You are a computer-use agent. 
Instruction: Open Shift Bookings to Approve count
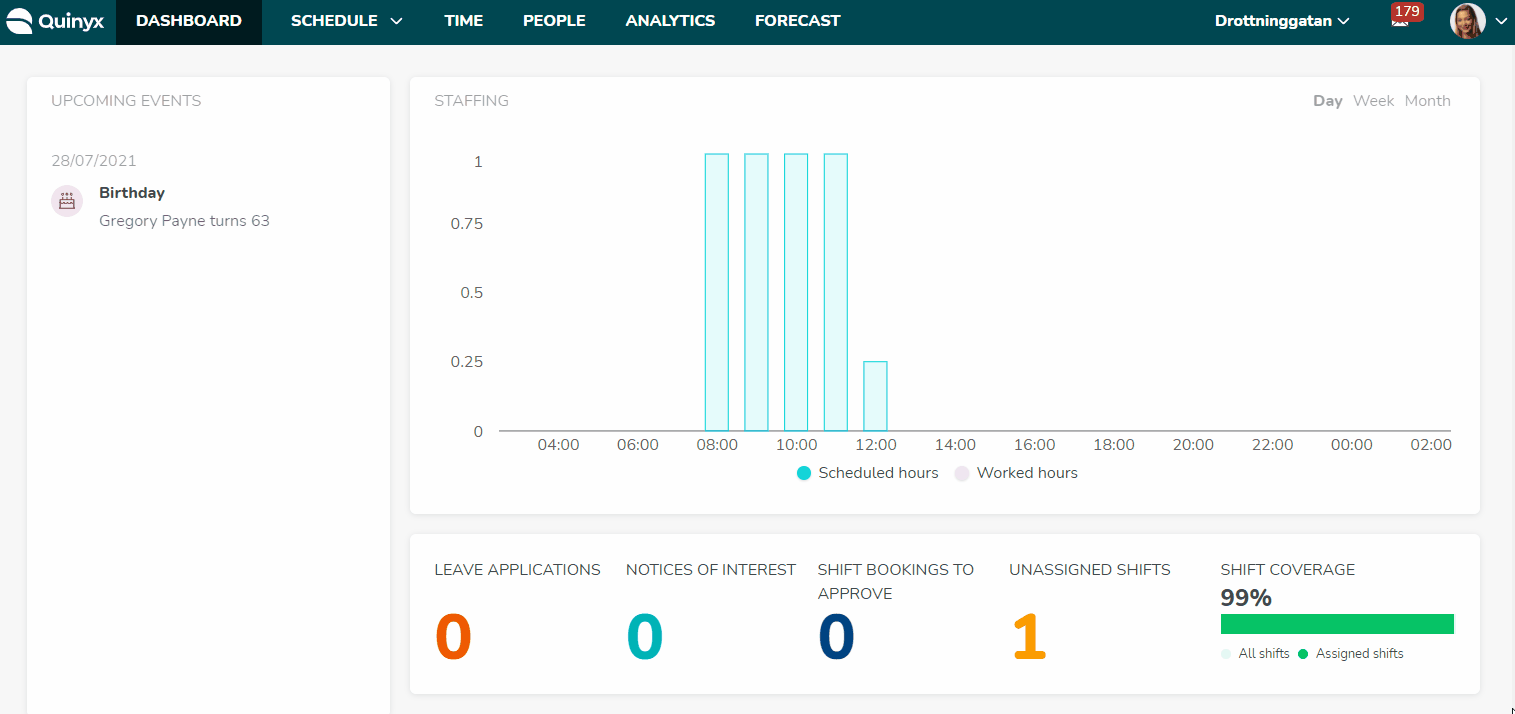pos(837,638)
